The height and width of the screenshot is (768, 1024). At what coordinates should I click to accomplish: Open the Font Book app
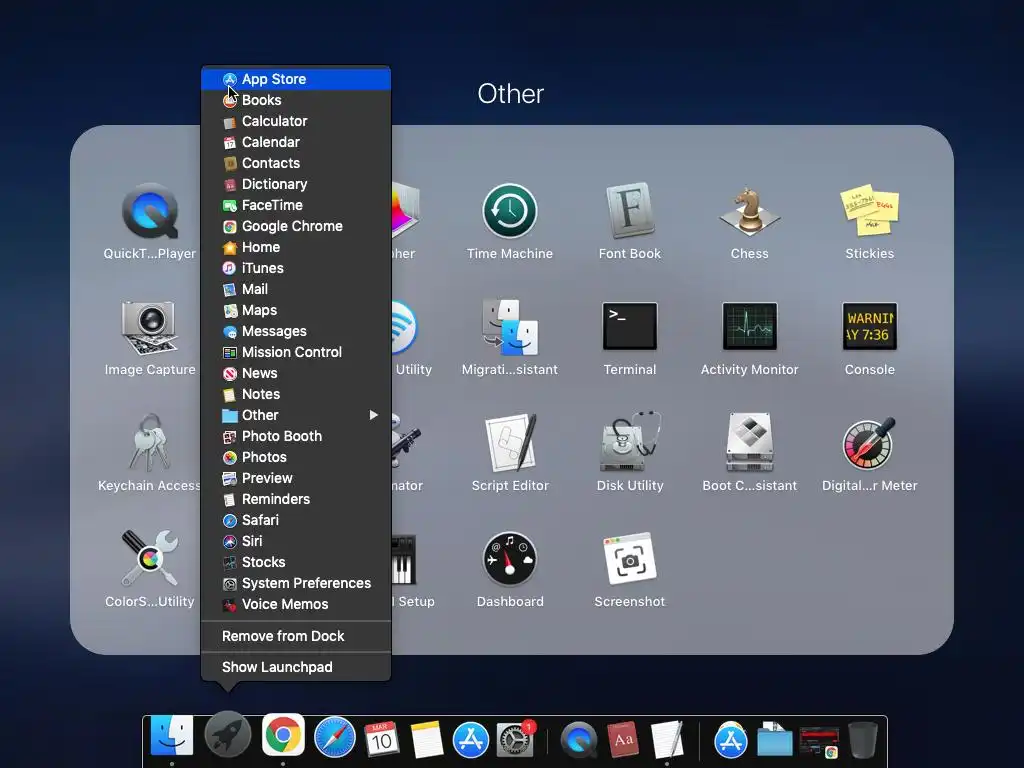(x=630, y=212)
